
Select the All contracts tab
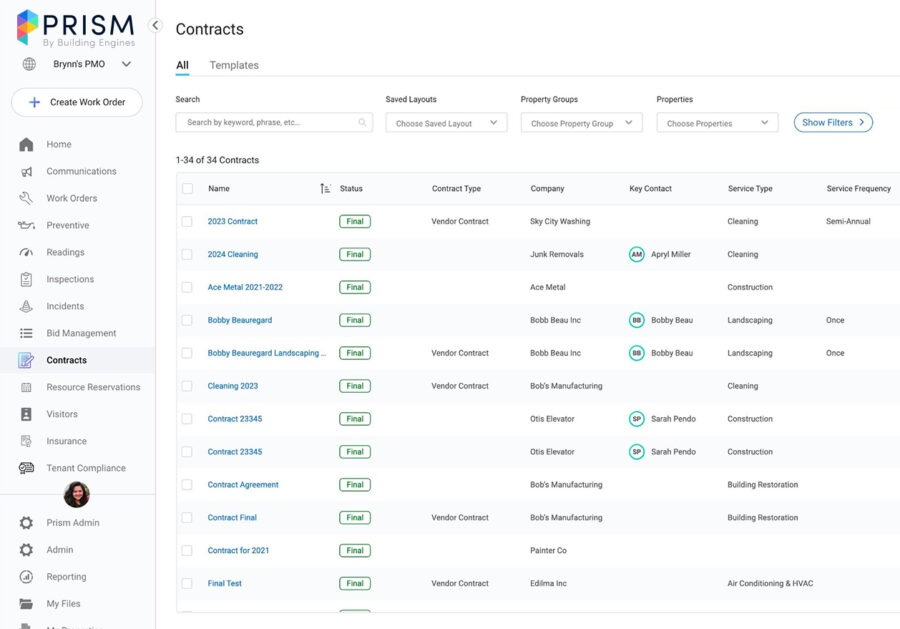click(x=182, y=64)
